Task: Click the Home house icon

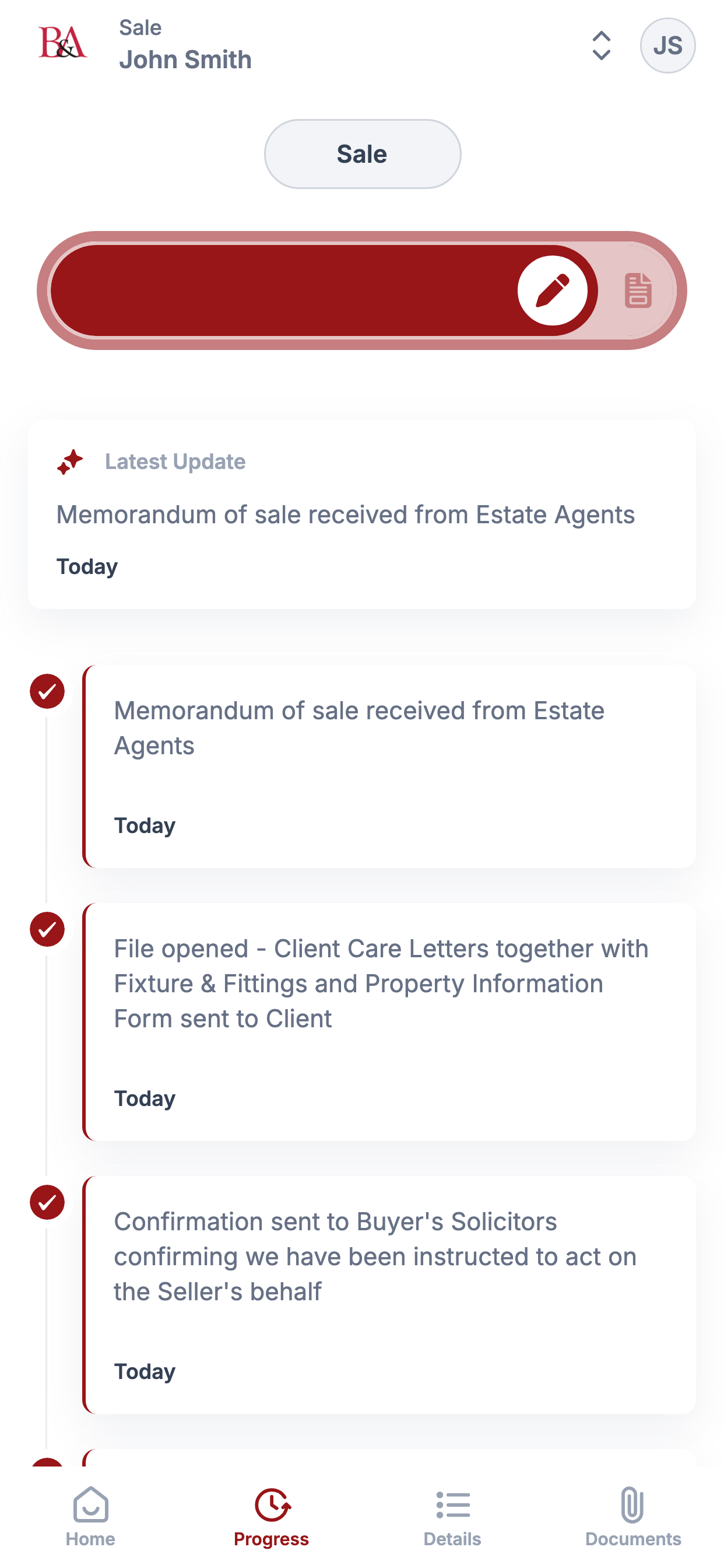Action: point(91,1504)
